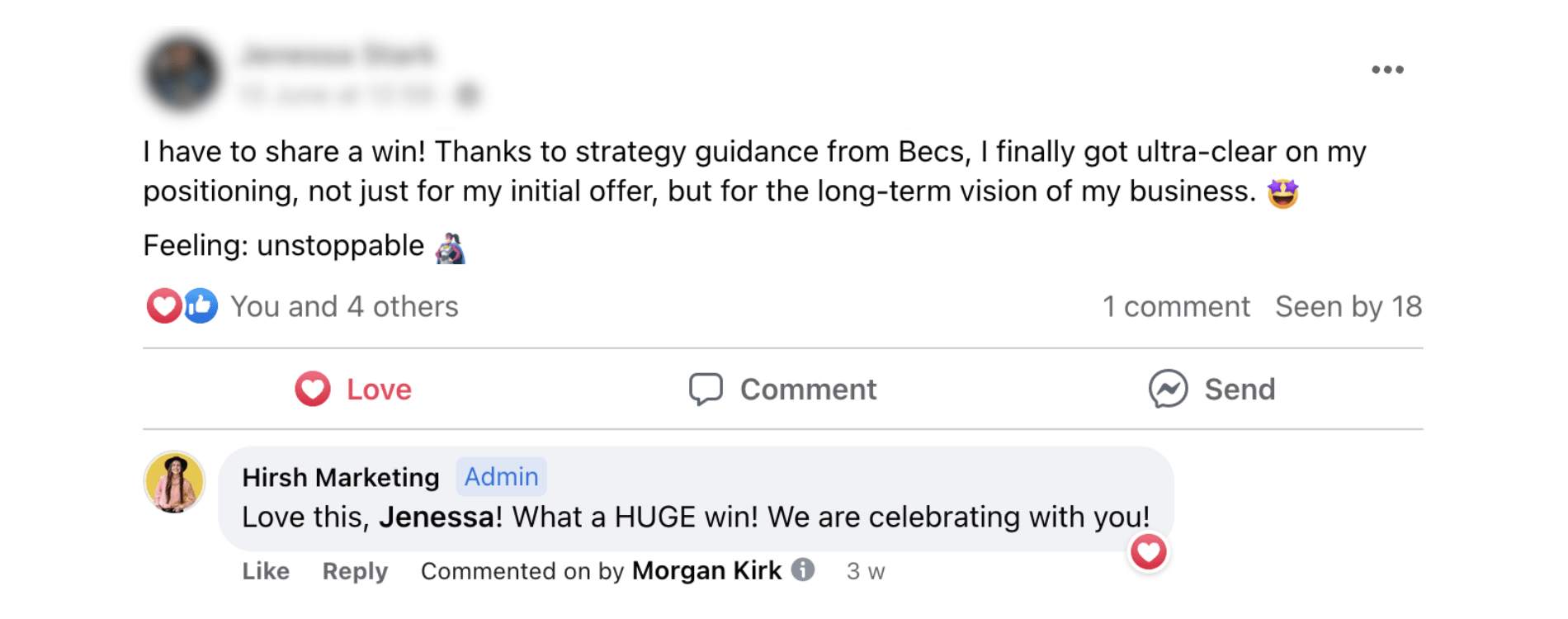Click the blue thumbs-up reaction summary icon
This screenshot has height=619, width=1568.
201,306
